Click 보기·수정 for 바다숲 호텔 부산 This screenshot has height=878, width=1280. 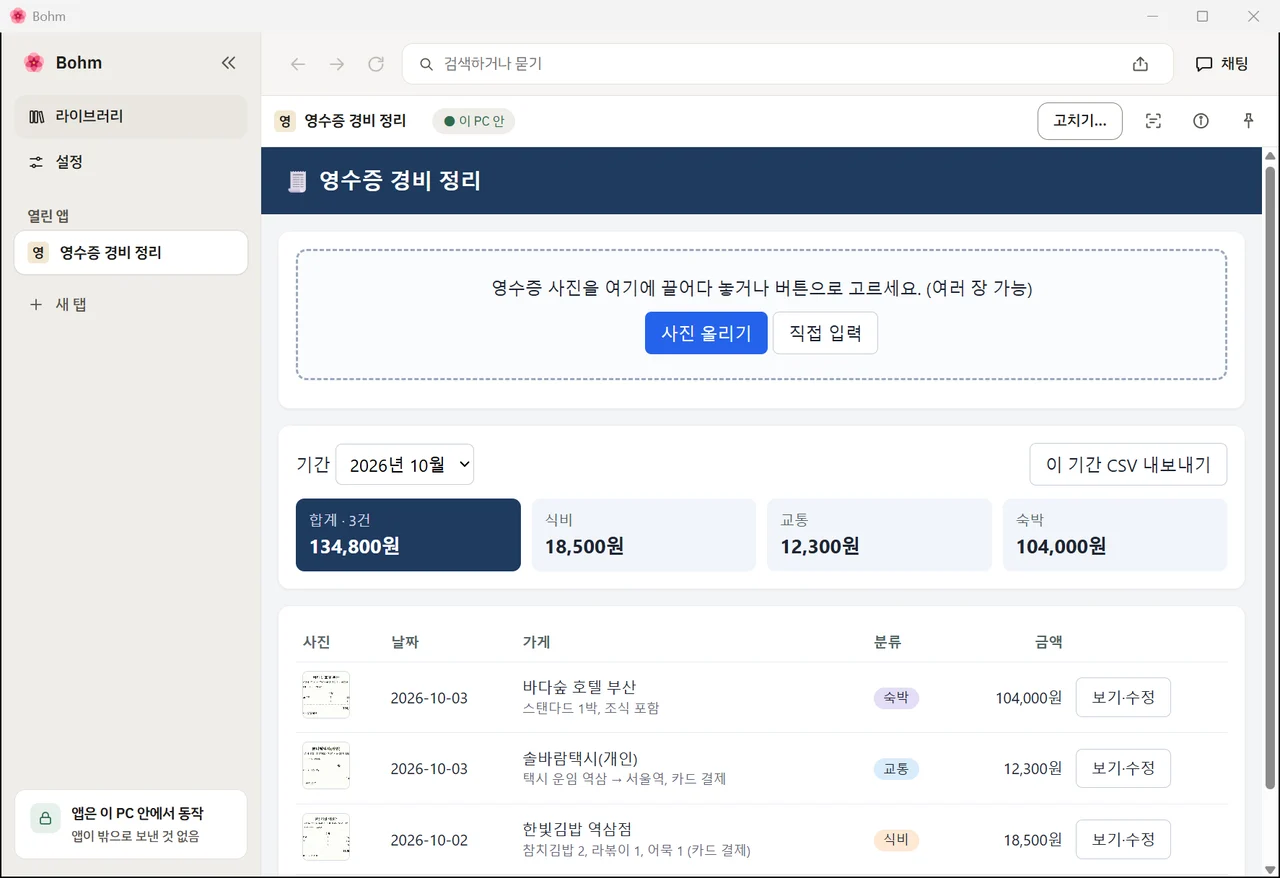[1123, 698]
